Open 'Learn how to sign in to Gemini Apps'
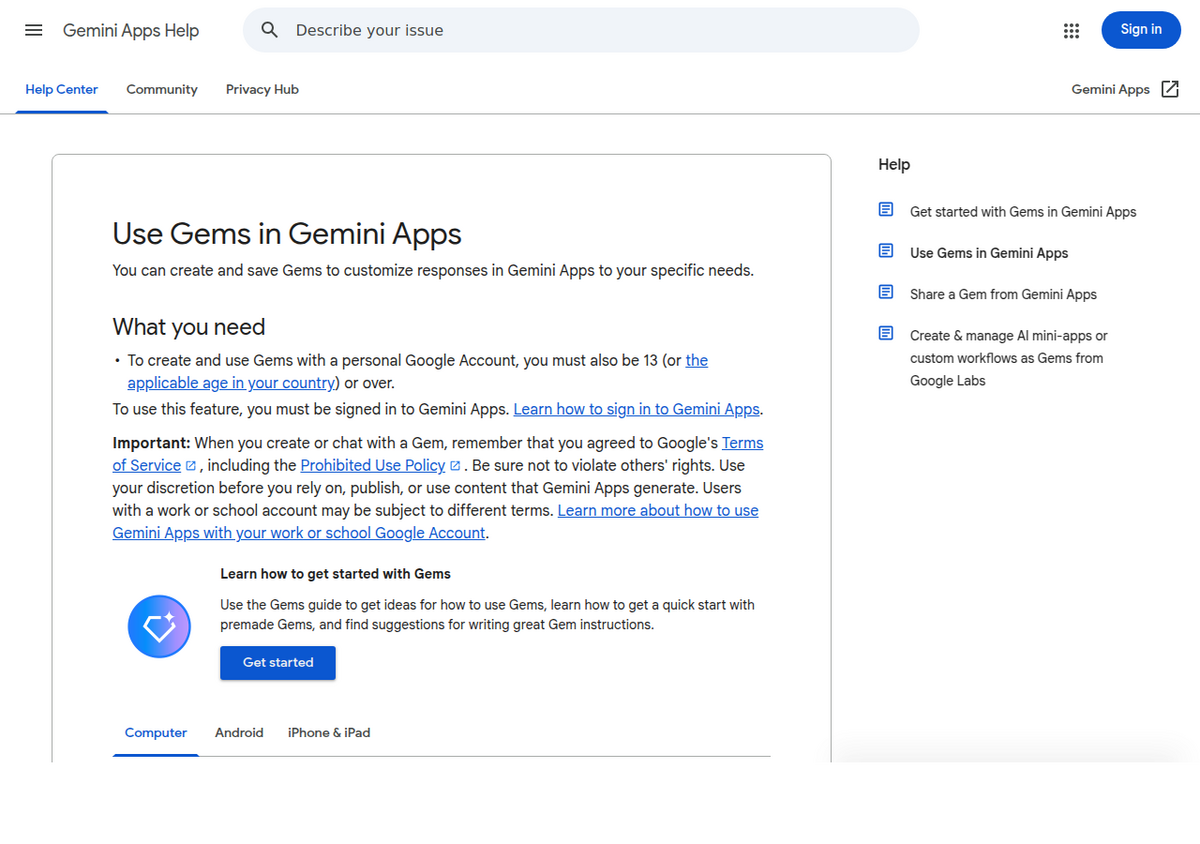 click(637, 409)
